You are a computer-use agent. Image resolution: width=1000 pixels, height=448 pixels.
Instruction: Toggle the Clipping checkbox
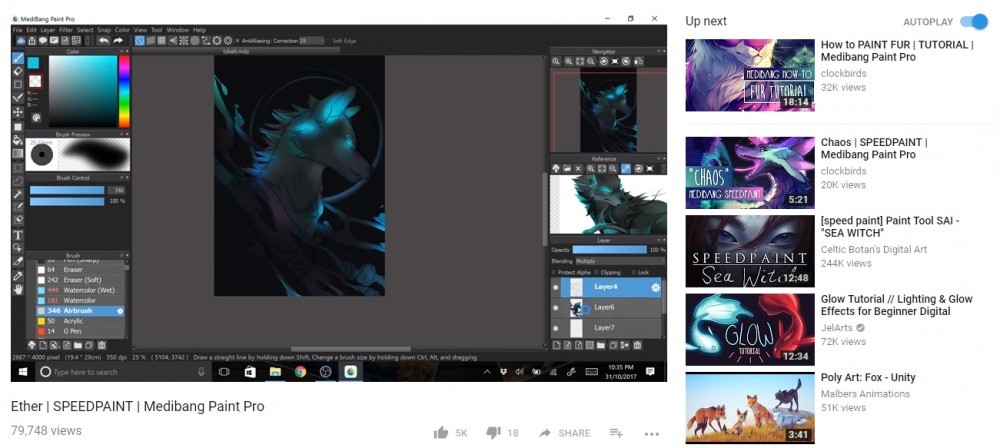click(597, 272)
